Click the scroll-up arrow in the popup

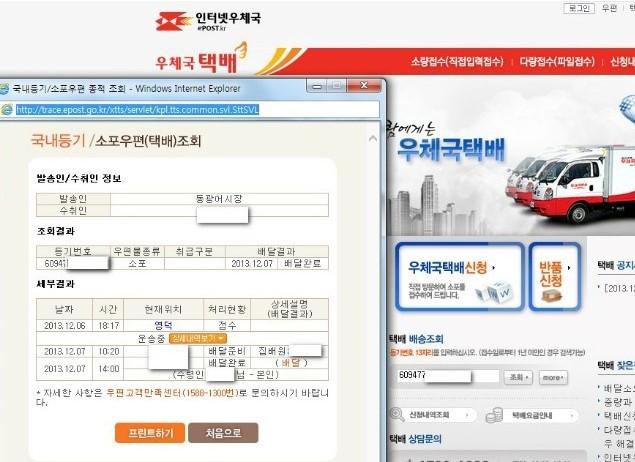point(373,139)
